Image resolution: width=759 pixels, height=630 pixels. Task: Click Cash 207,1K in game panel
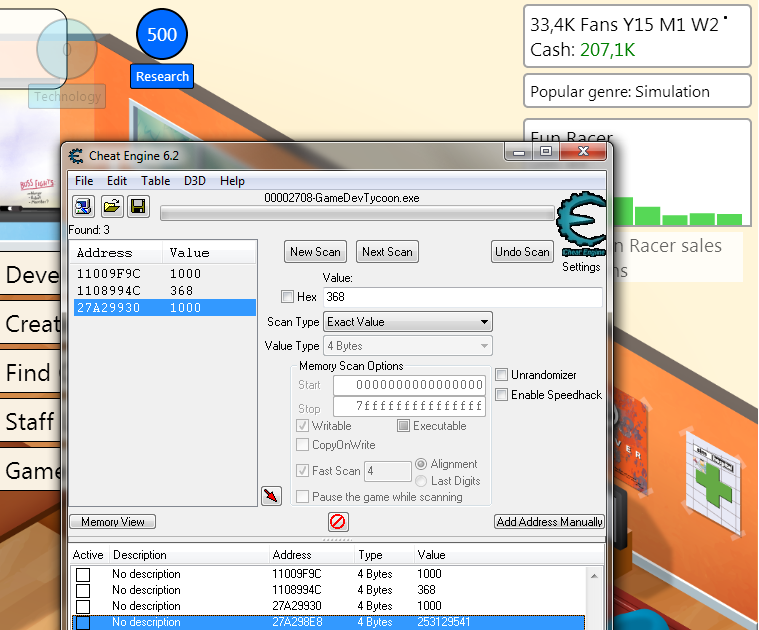pos(582,50)
